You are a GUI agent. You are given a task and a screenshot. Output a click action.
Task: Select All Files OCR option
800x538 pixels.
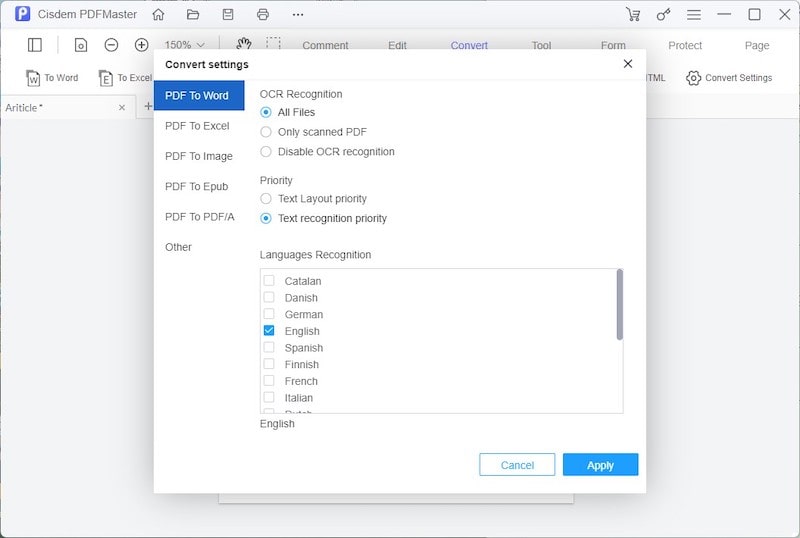(x=266, y=112)
